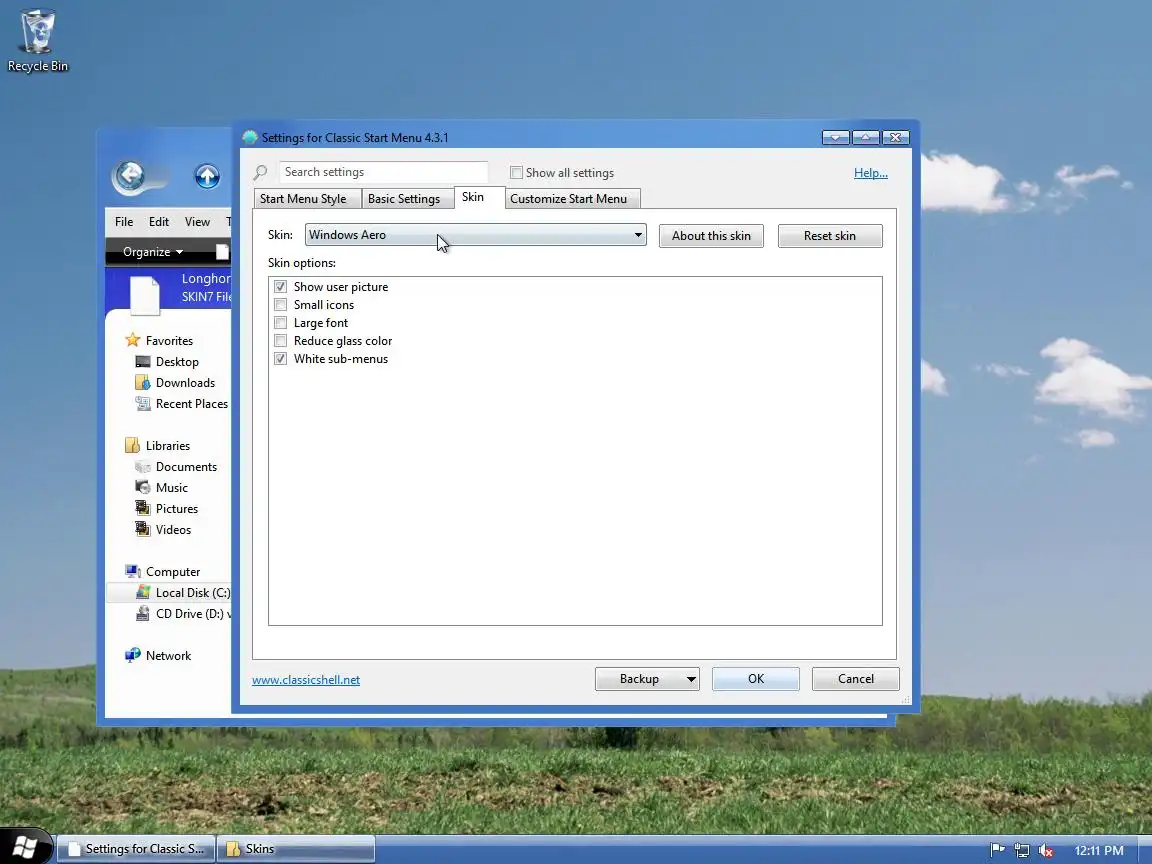The width and height of the screenshot is (1152, 864).
Task: Click the Downloads folder icon
Action: click(143, 383)
